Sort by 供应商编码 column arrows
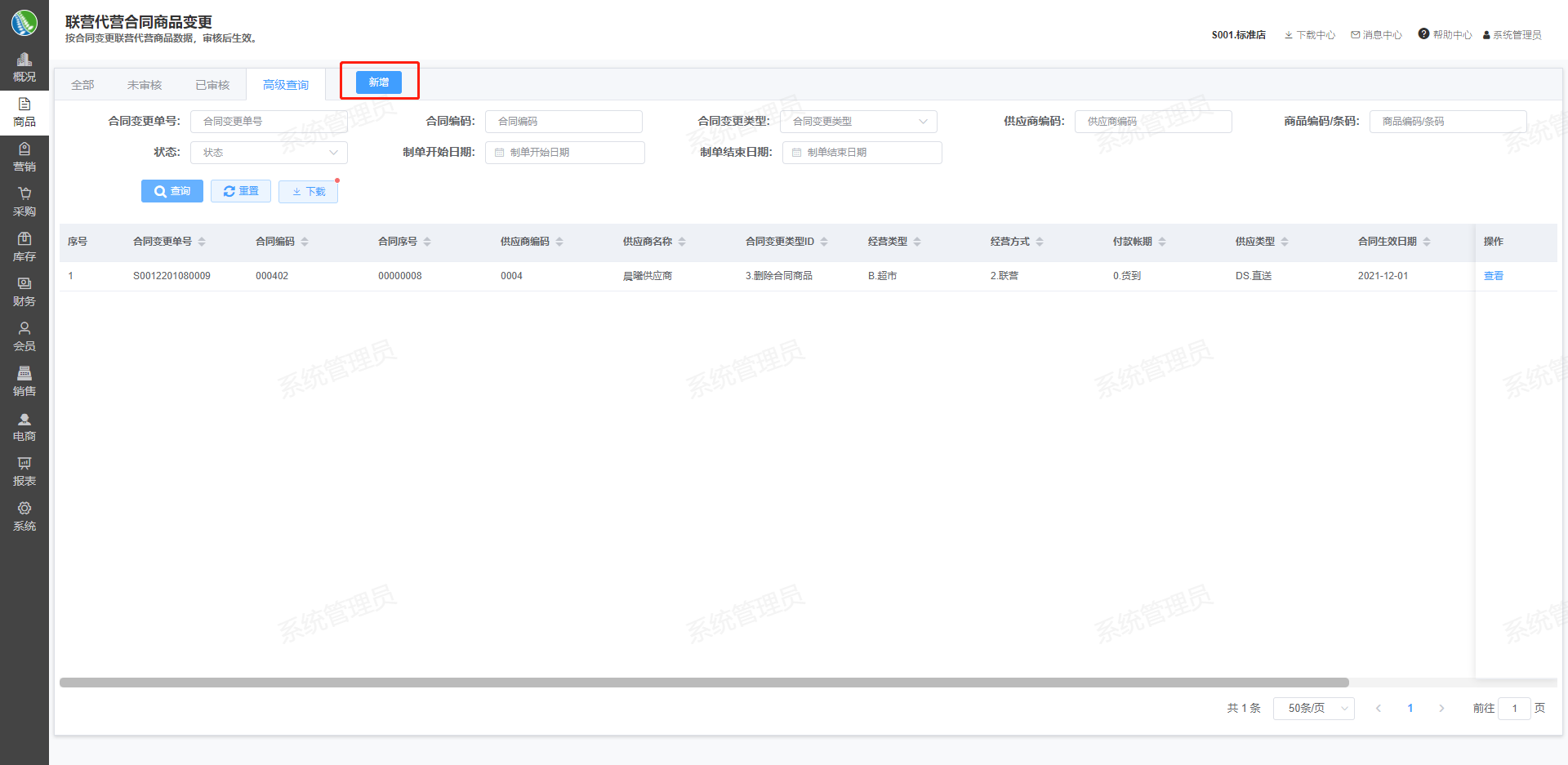The height and width of the screenshot is (765, 1568). [x=559, y=242]
